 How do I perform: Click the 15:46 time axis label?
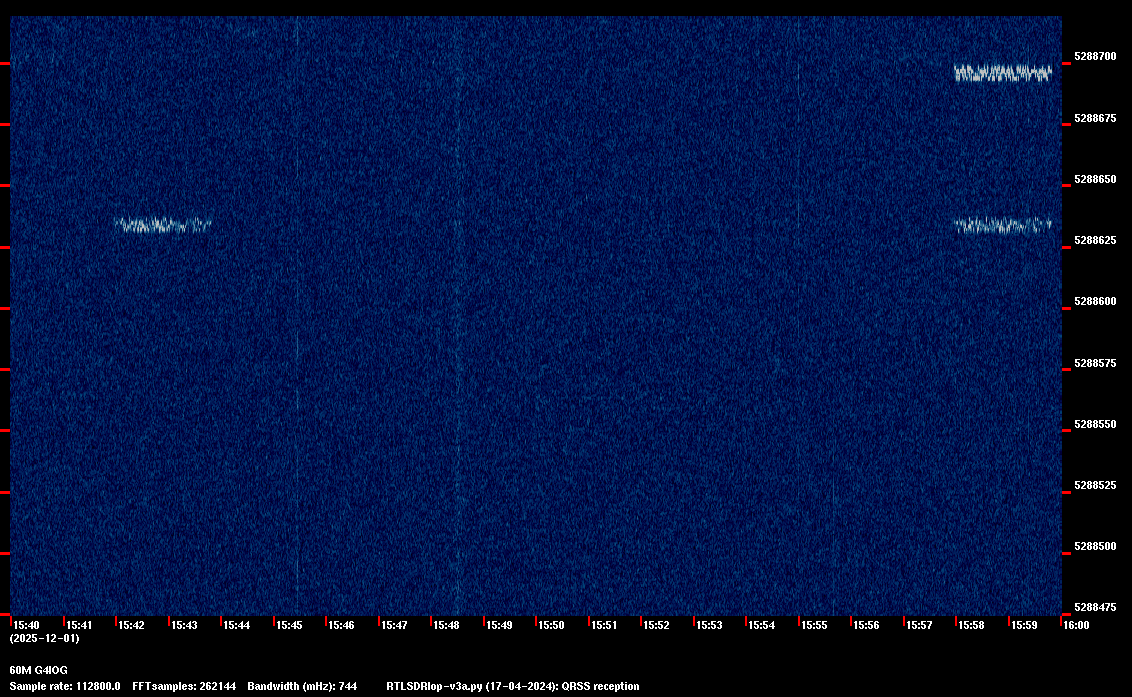coord(341,625)
